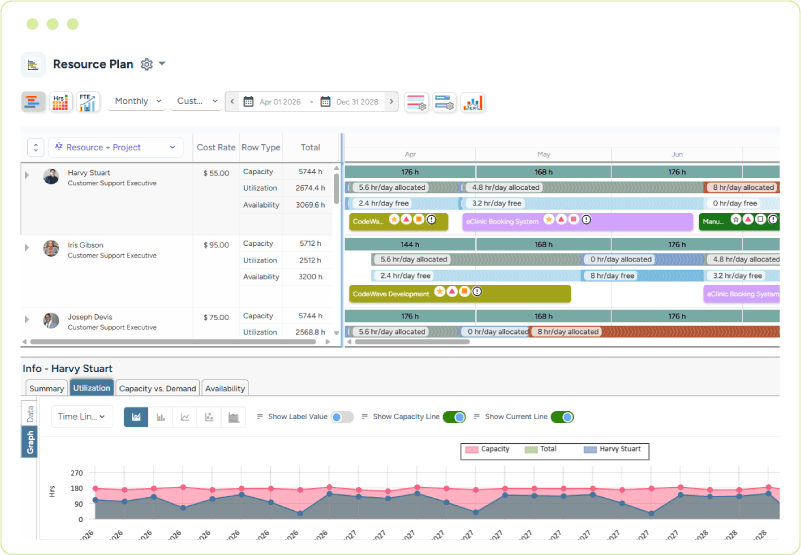Click Harvy Stuart's avatar photo
Viewport: 801px width, 555px height.
click(51, 176)
